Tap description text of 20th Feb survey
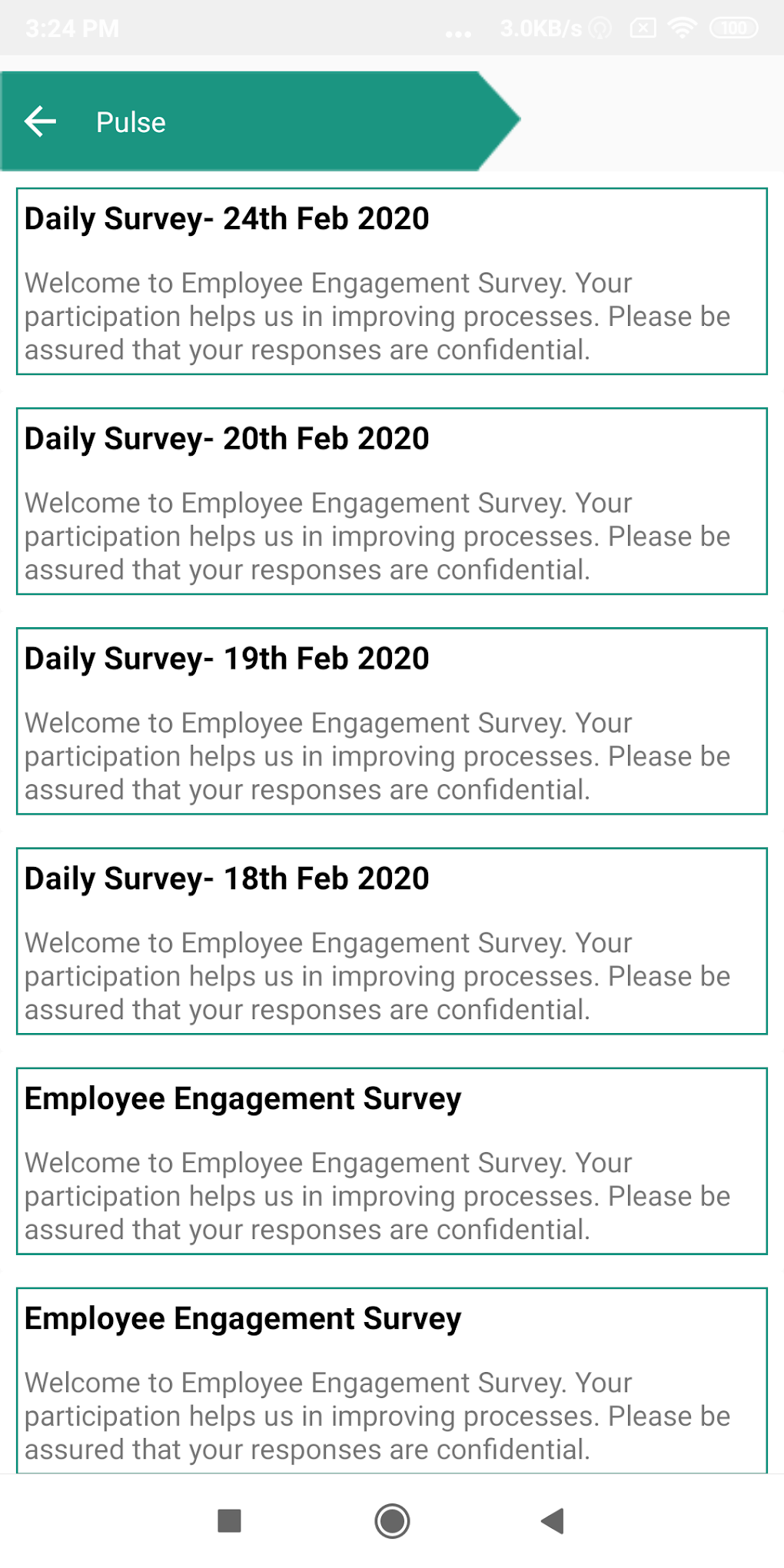This screenshot has width=784, height=1568. pos(377,537)
